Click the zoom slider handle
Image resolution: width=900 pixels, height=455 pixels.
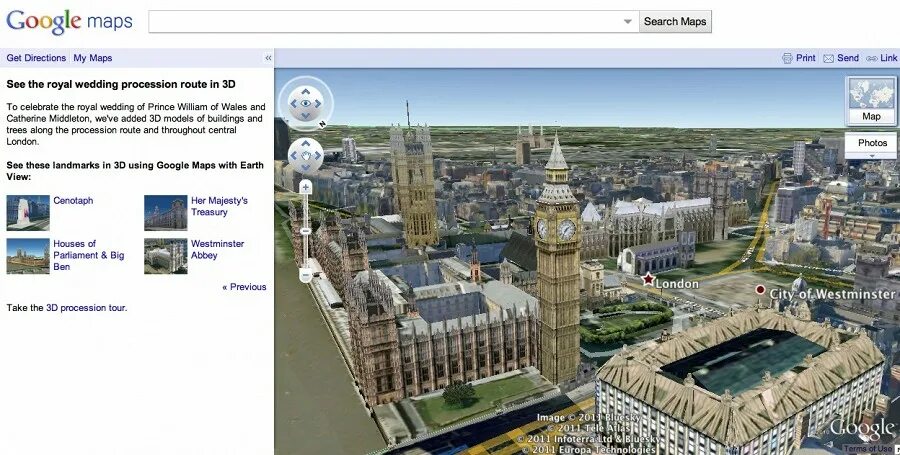coord(305,231)
